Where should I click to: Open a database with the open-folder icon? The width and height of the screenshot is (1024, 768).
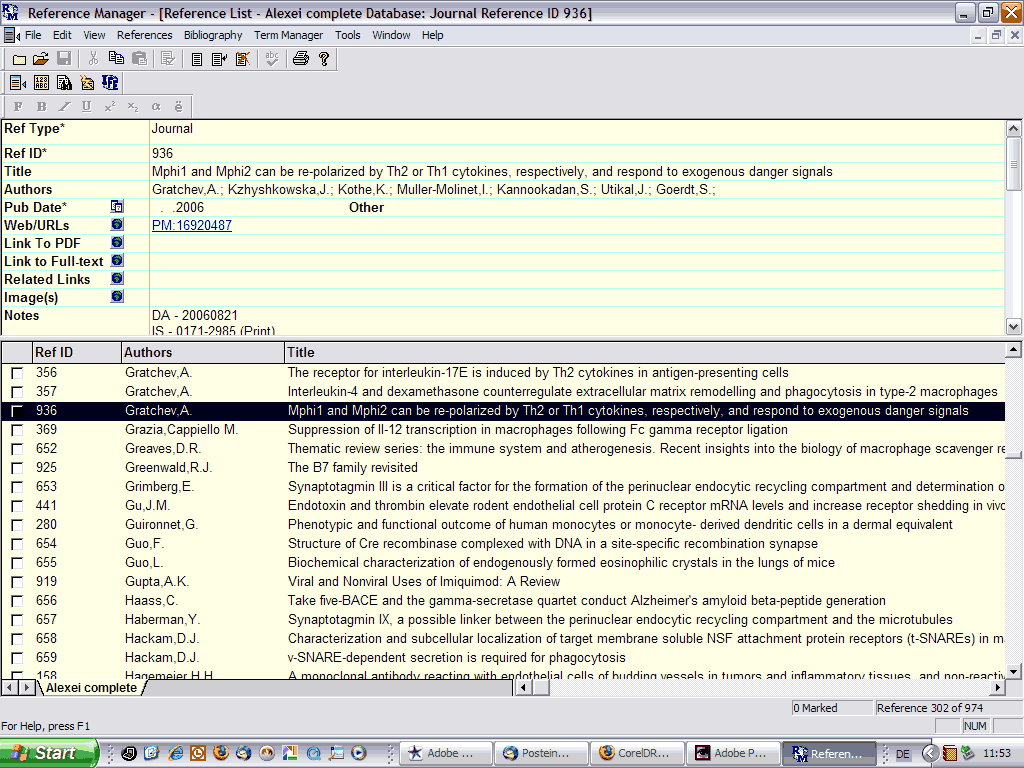point(40,59)
